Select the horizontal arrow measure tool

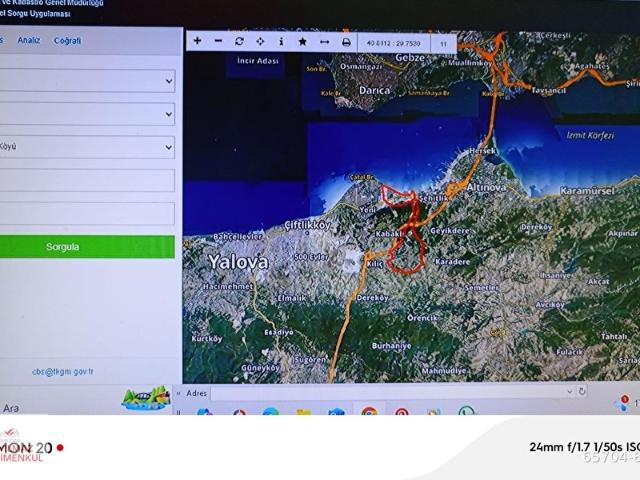coord(324,42)
